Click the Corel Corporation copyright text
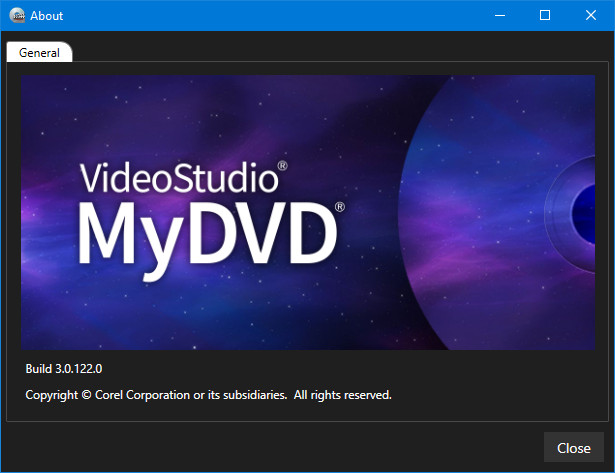 [208, 395]
